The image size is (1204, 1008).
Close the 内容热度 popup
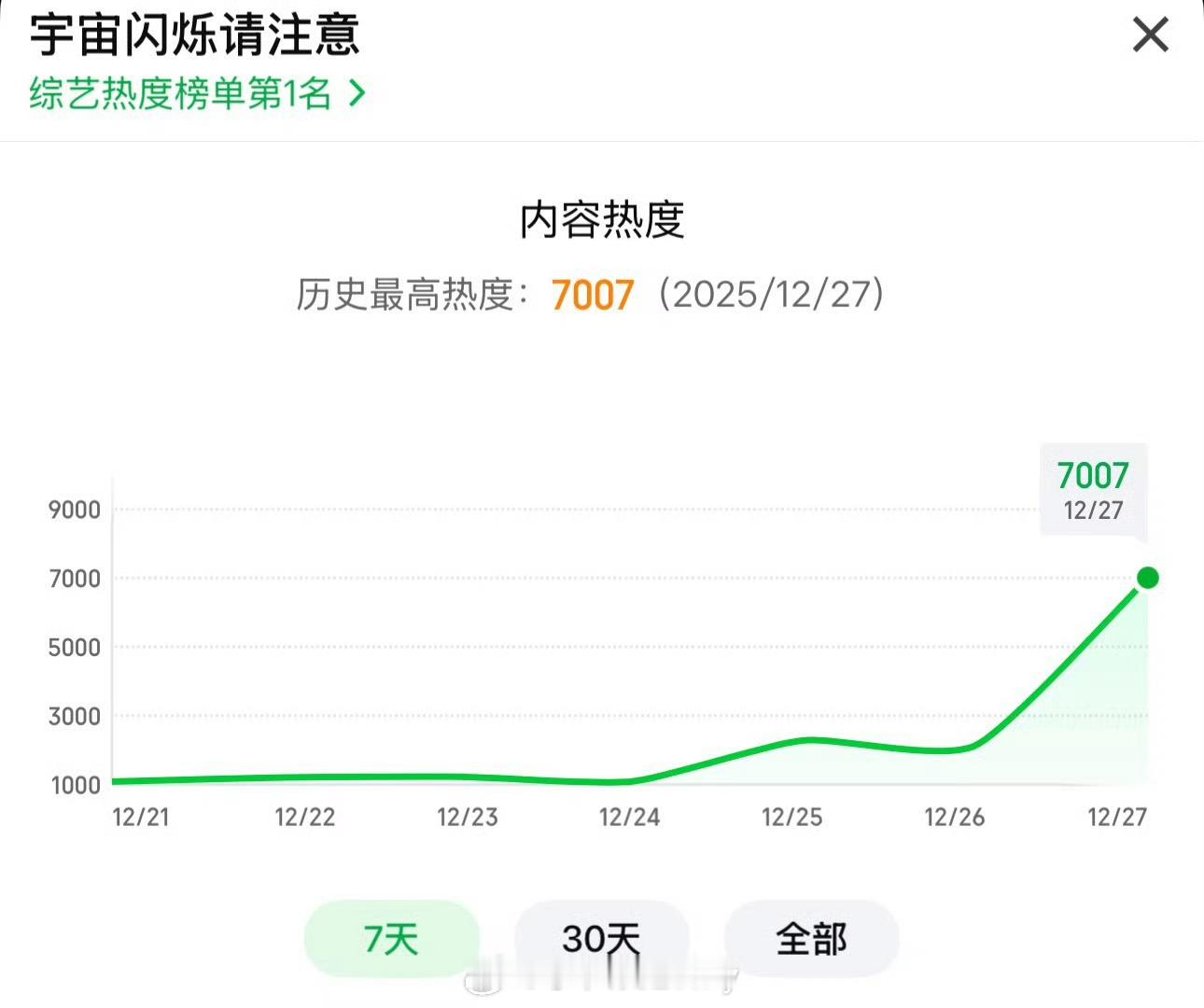(1150, 35)
